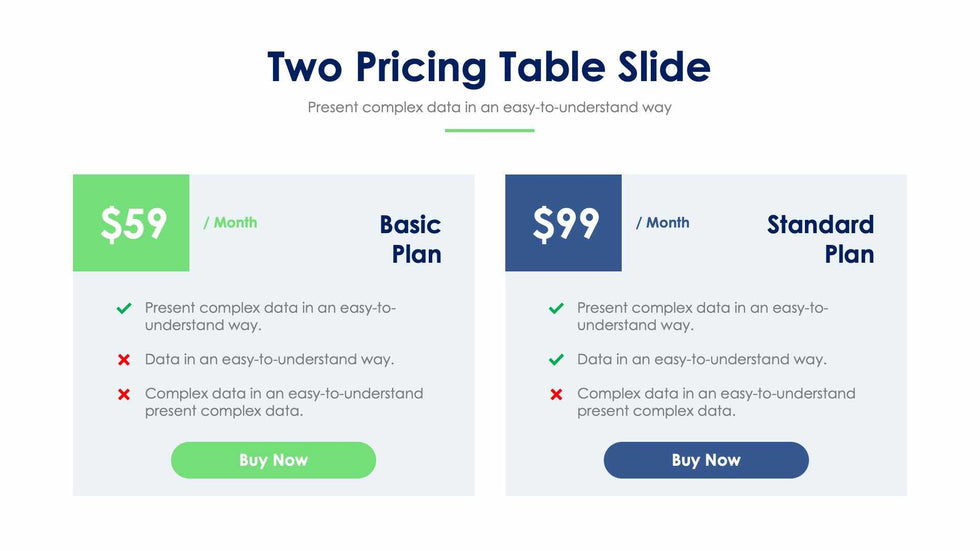The image size is (980, 551).
Task: Click the first red X in Basic Plan
Action: tap(124, 360)
